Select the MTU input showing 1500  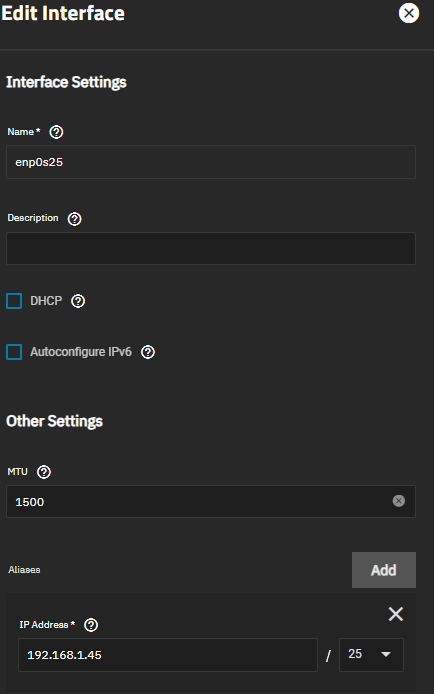click(211, 501)
